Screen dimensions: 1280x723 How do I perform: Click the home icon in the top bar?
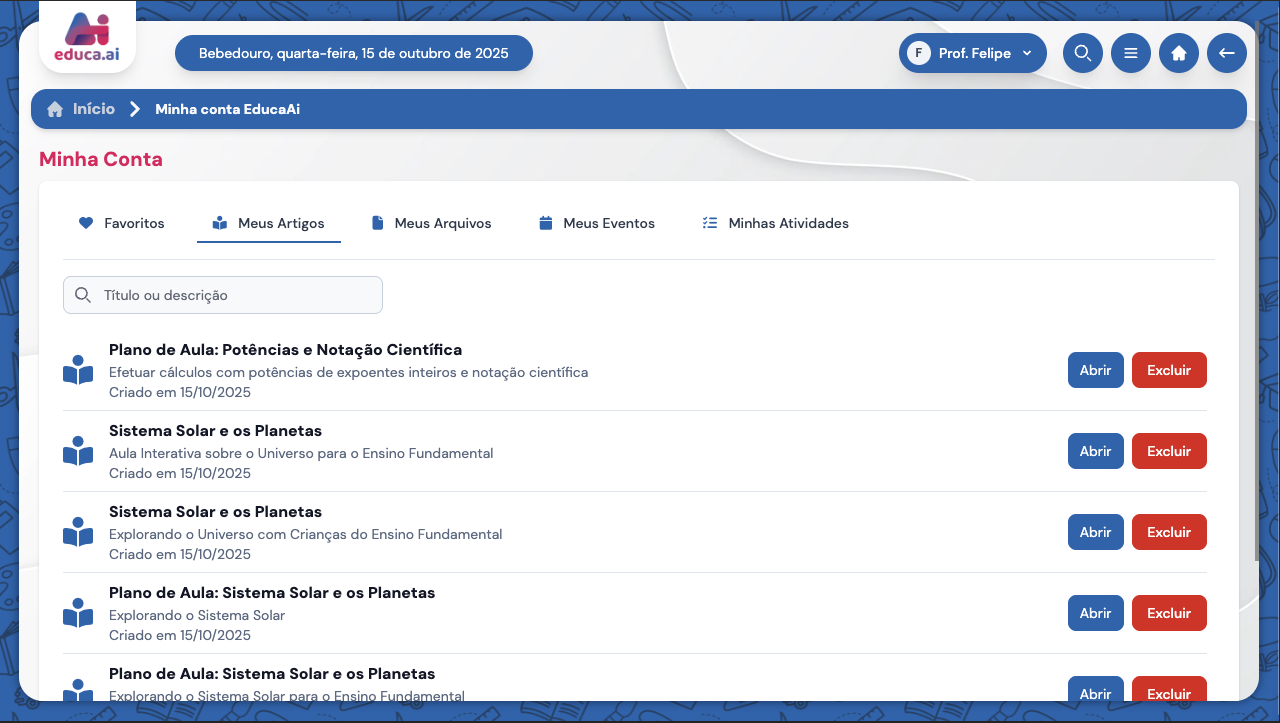pos(1179,53)
